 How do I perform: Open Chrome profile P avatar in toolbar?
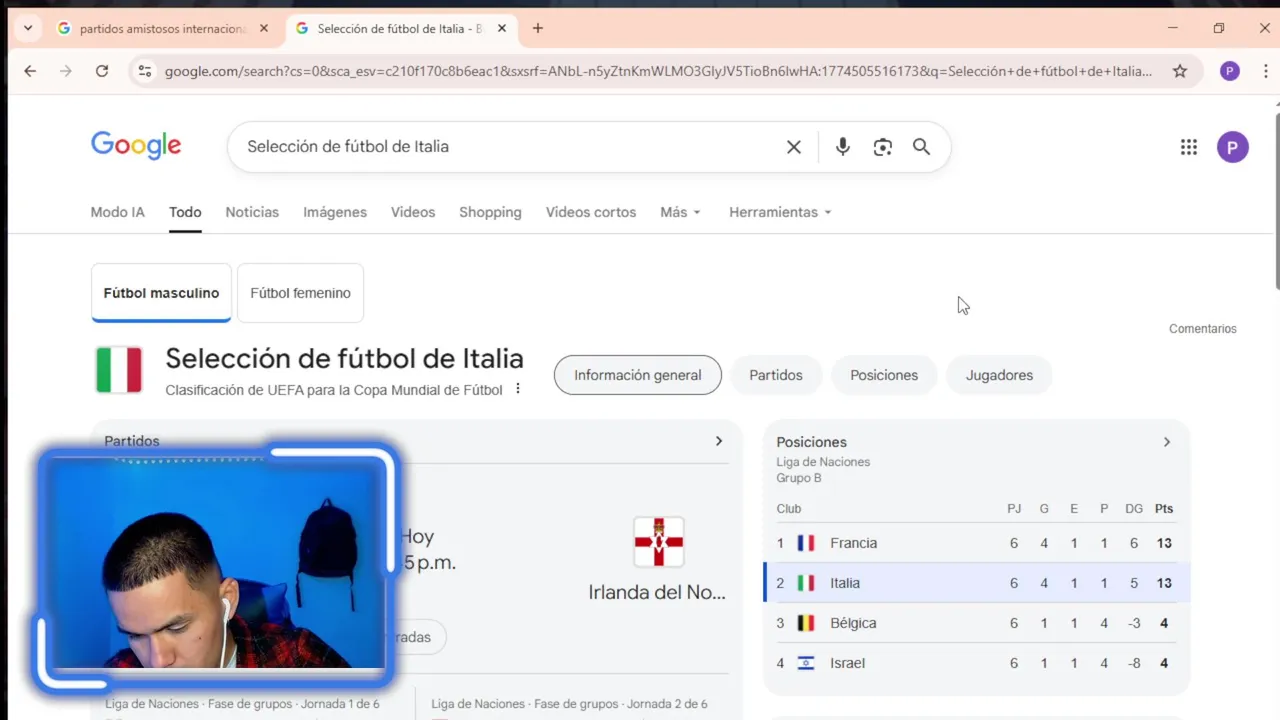(1230, 71)
